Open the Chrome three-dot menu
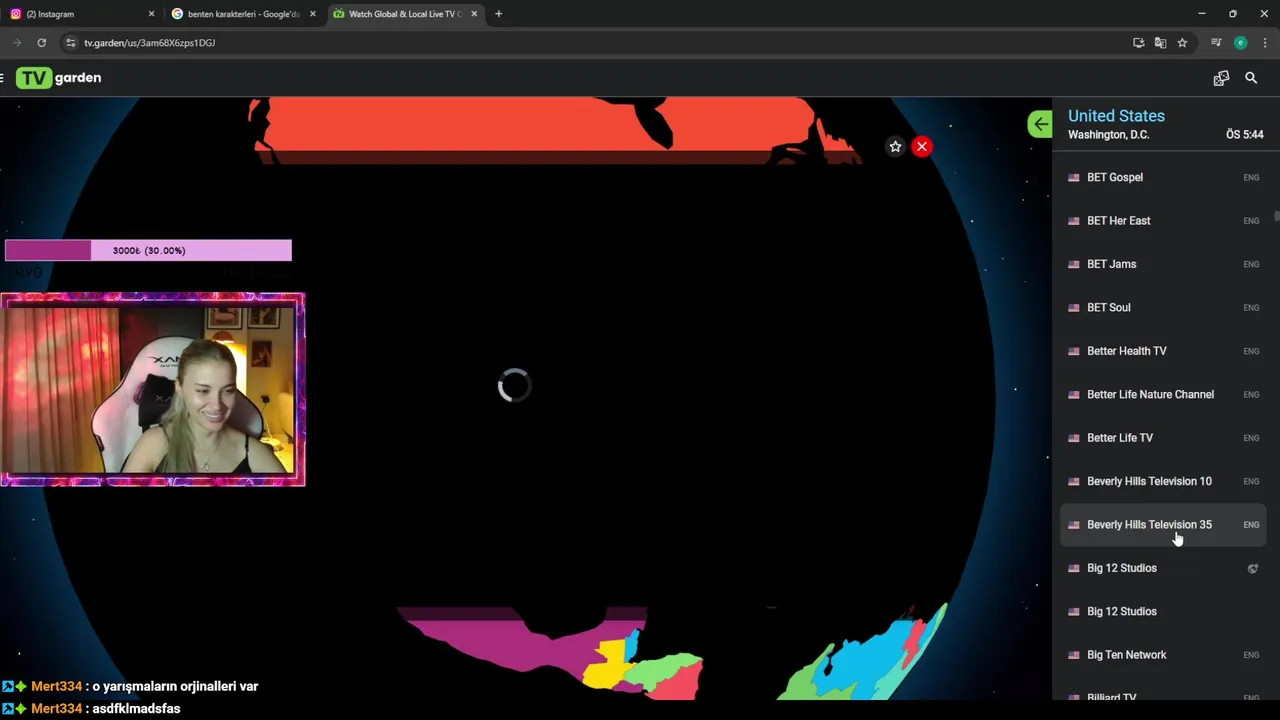Viewport: 1280px width, 720px height. (1265, 43)
